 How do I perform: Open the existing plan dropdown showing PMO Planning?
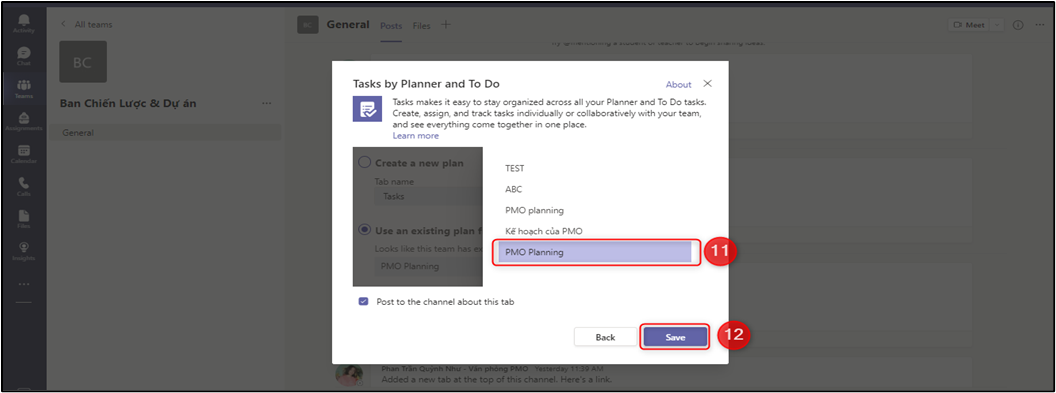click(428, 266)
